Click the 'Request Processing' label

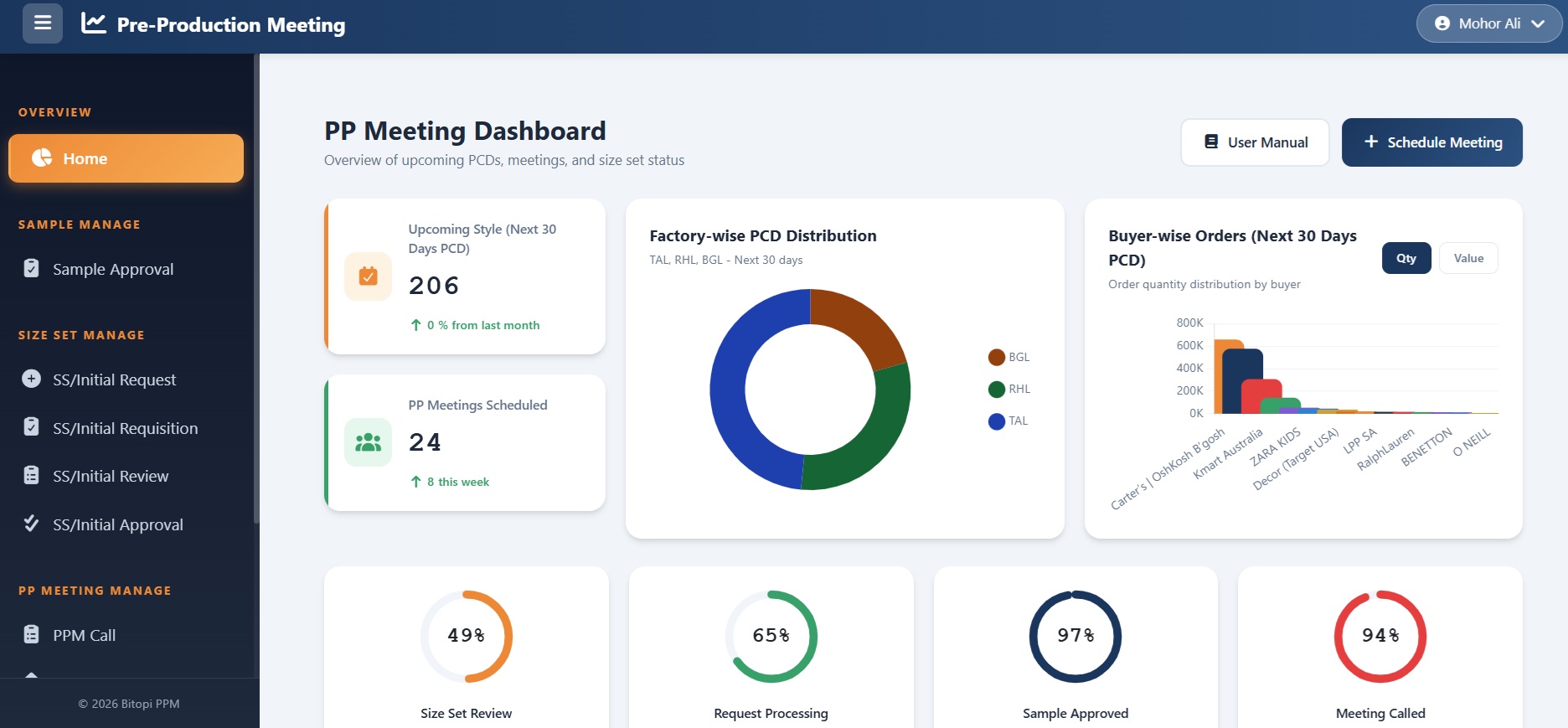[x=771, y=714]
